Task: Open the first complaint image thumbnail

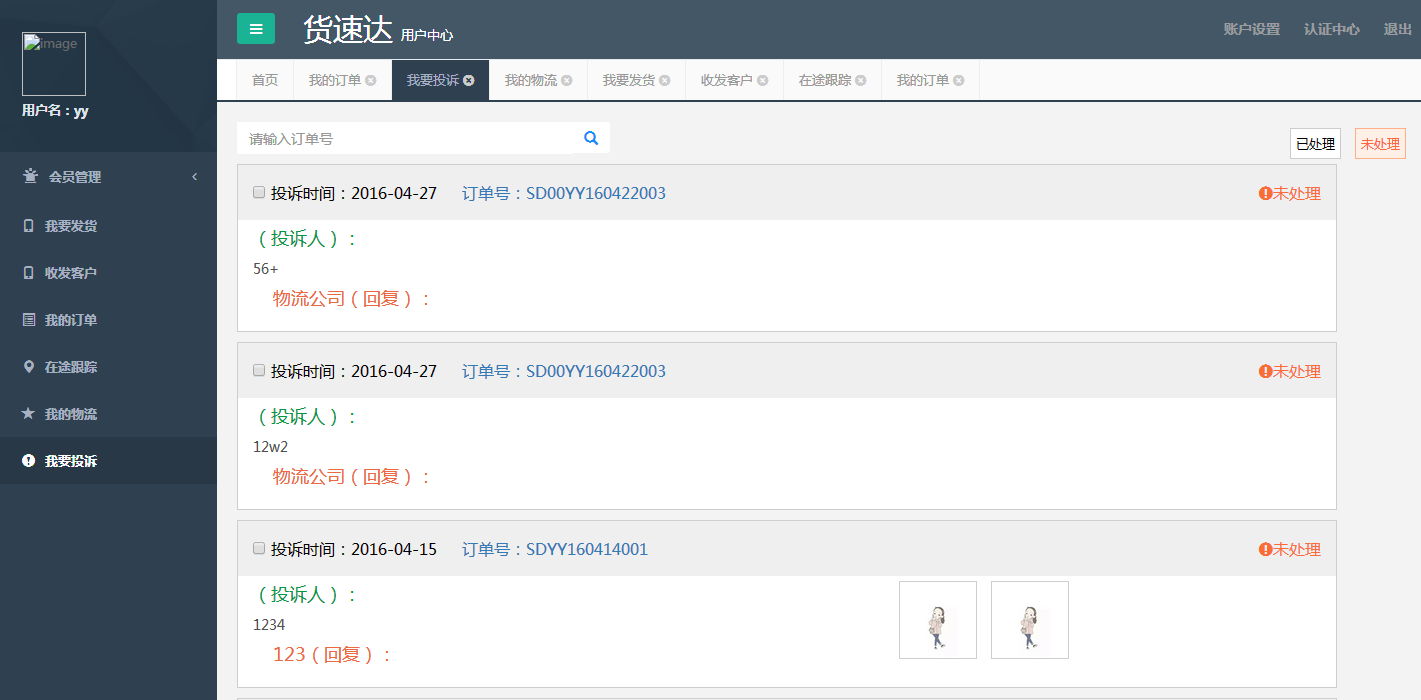Action: (938, 620)
